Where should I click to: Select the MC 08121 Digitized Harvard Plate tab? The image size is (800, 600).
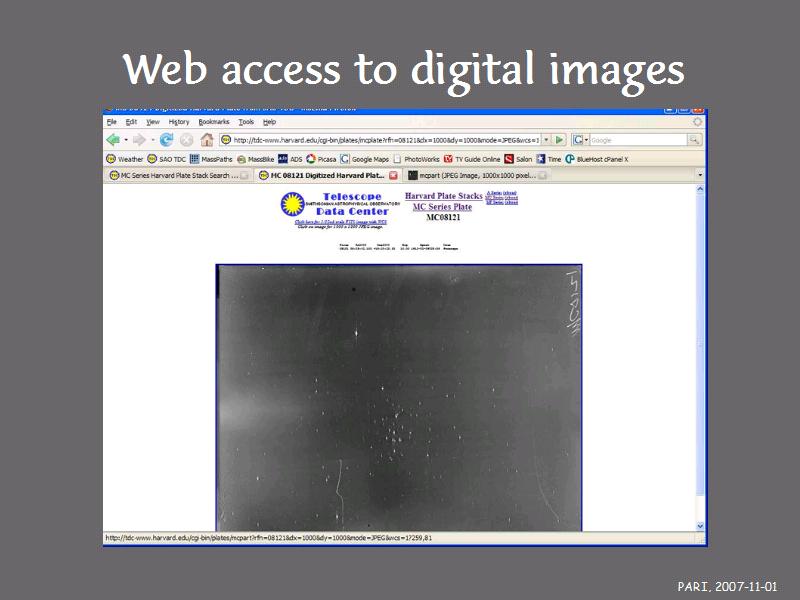point(327,176)
